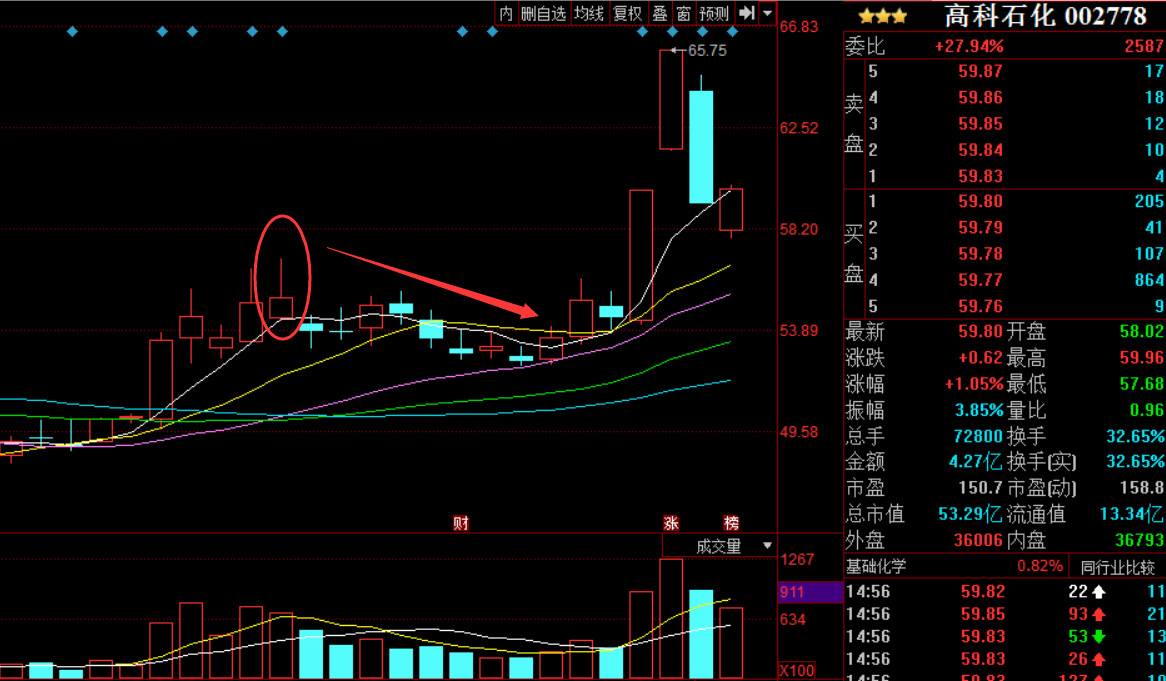Click the 内 toolbar button
The image size is (1166, 681).
point(506,13)
